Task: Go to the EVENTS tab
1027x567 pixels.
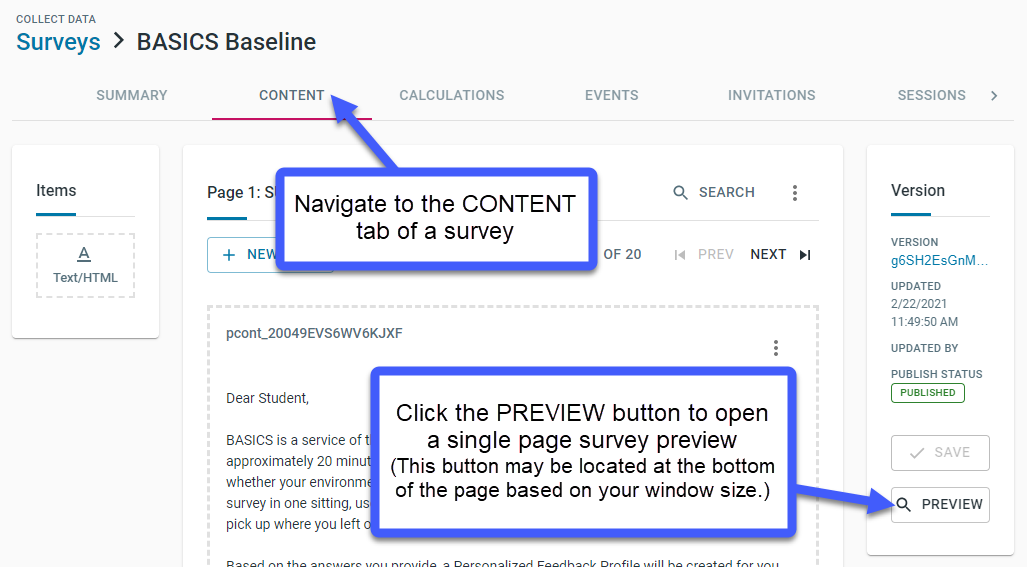Action: pos(612,96)
